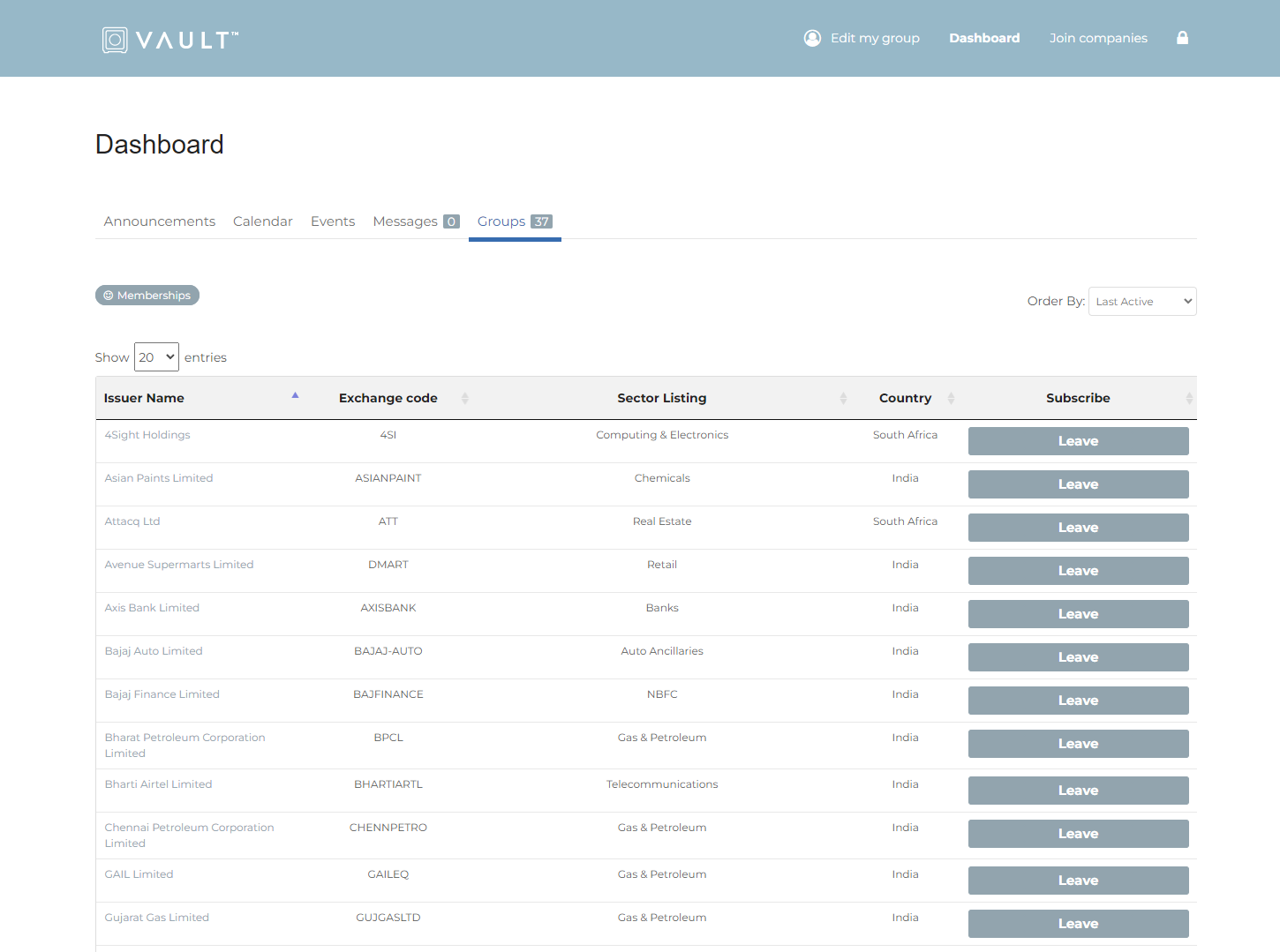
Task: Open Bajaj Finance Limited issuer link
Action: pyautogui.click(x=162, y=694)
